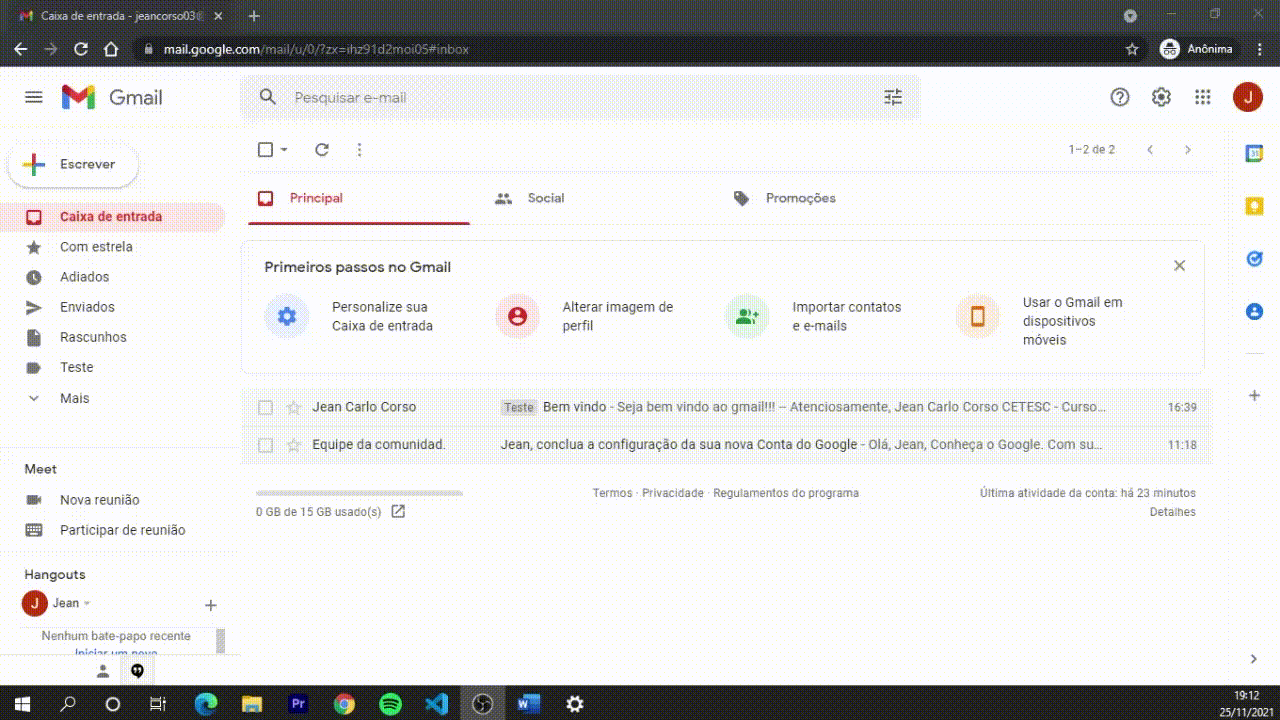Go to the newer messages arrow
Image resolution: width=1280 pixels, height=720 pixels.
[x=1150, y=150]
